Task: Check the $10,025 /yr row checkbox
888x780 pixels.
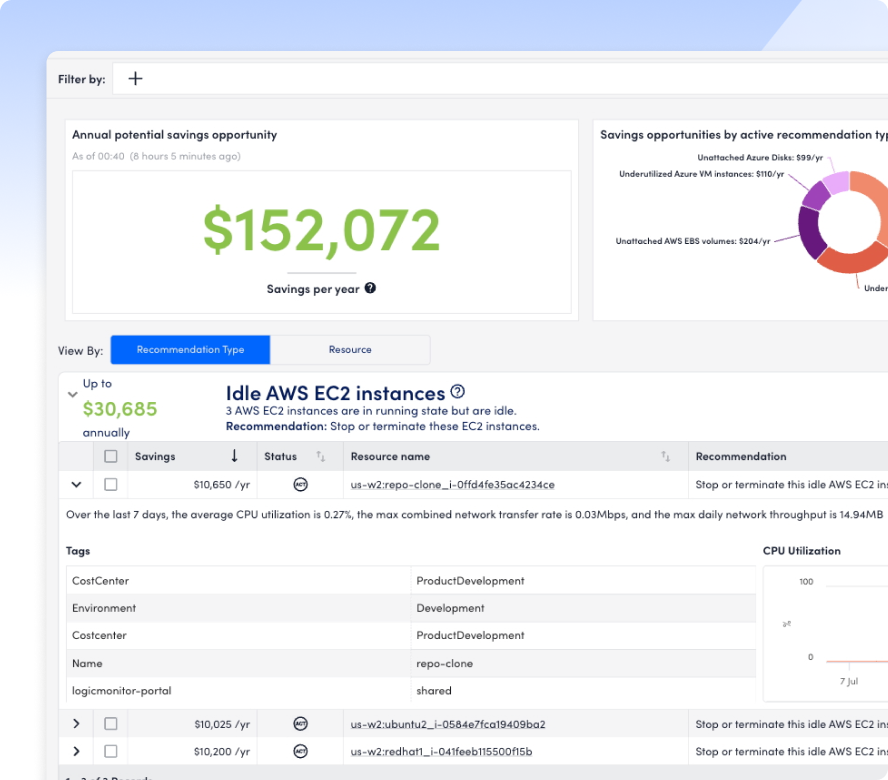Action: click(111, 723)
